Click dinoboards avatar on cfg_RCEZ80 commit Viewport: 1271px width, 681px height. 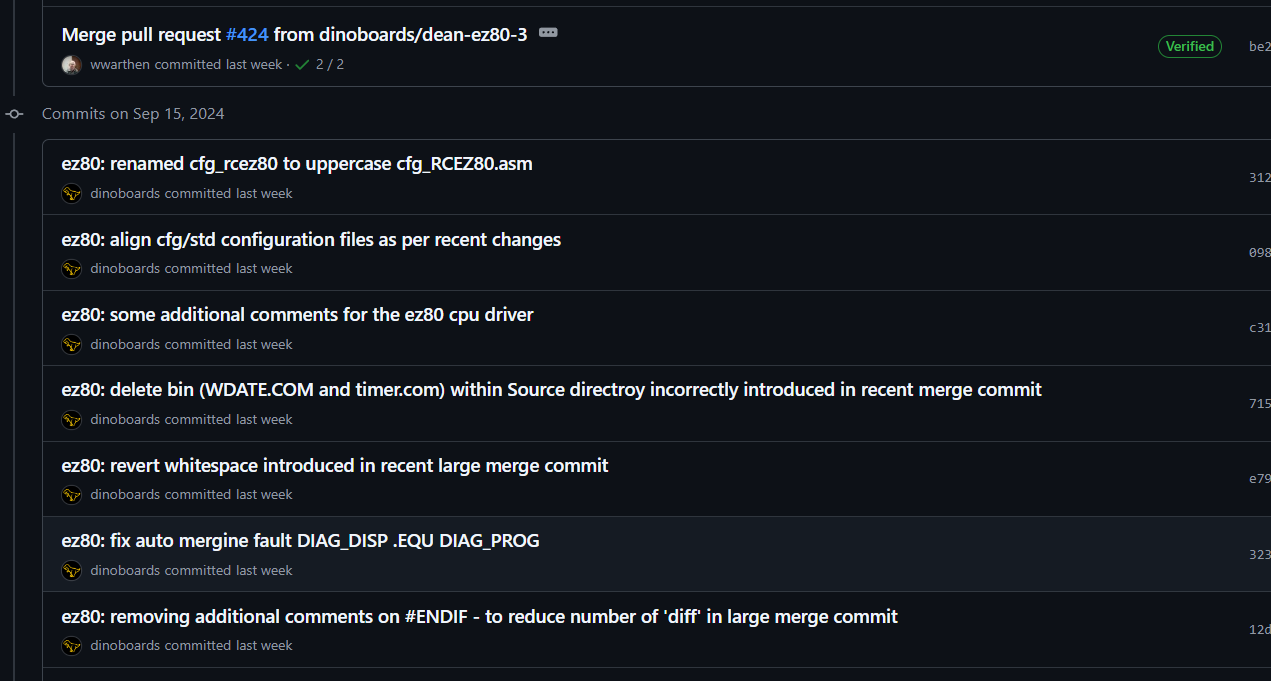pos(71,194)
